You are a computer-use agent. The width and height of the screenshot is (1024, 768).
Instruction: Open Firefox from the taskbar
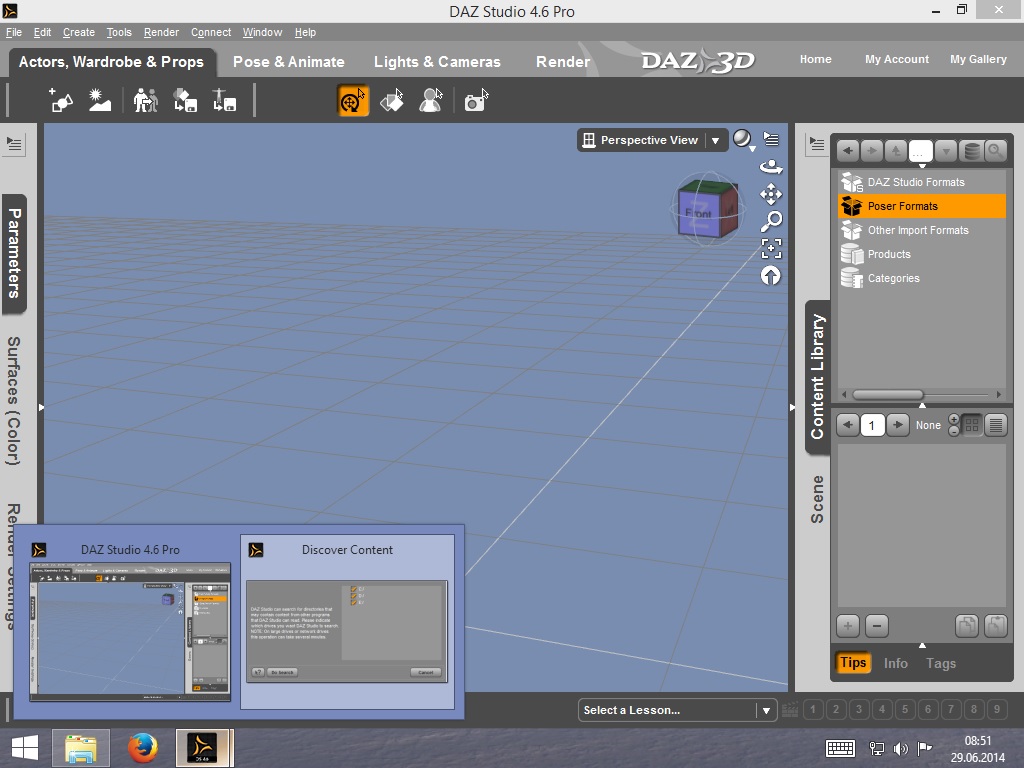[142, 748]
